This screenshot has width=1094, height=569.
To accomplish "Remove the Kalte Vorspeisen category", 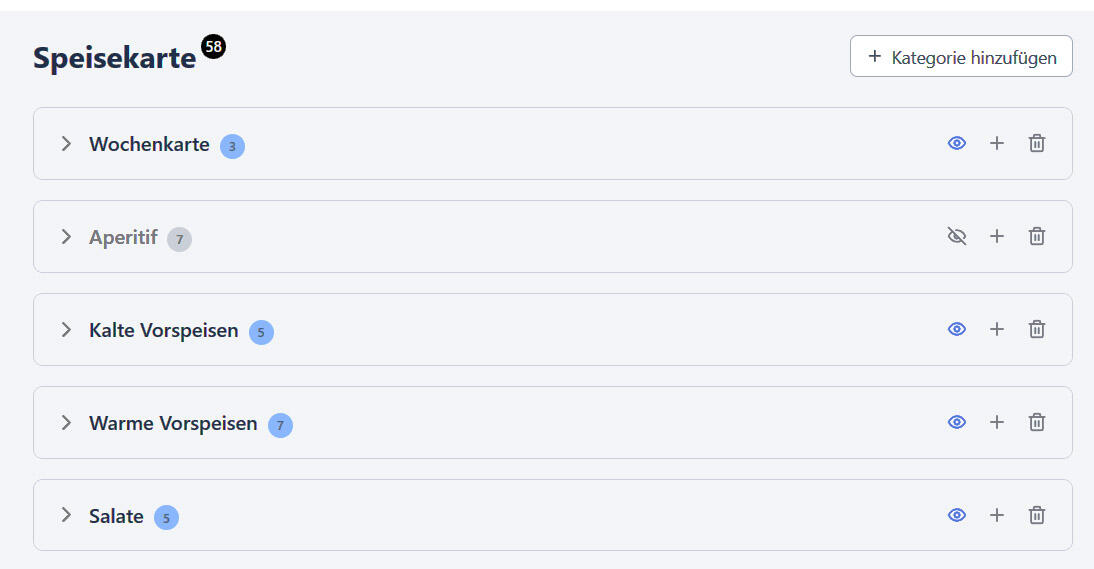I will (1037, 329).
